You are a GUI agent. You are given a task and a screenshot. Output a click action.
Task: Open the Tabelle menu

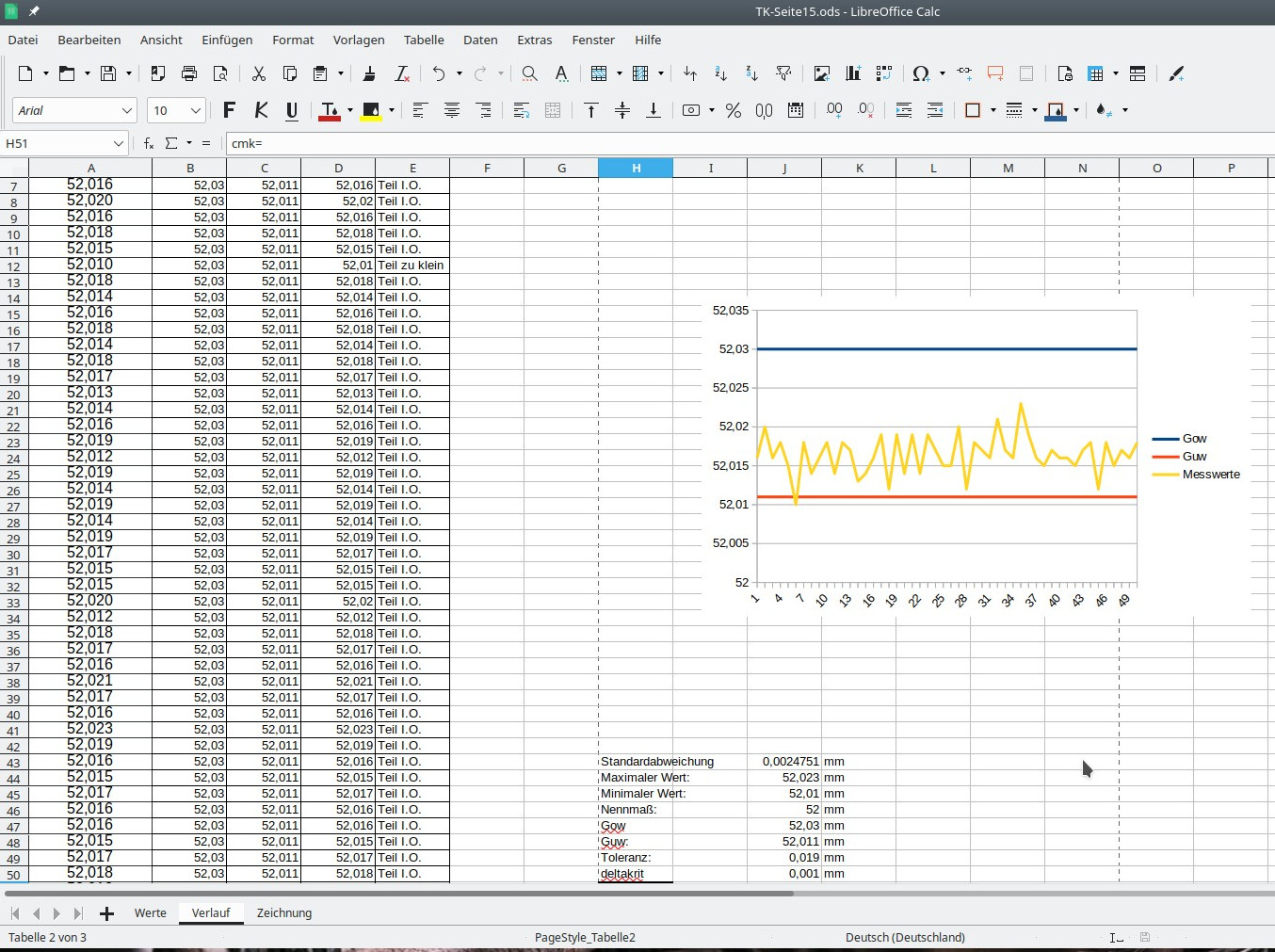[424, 40]
